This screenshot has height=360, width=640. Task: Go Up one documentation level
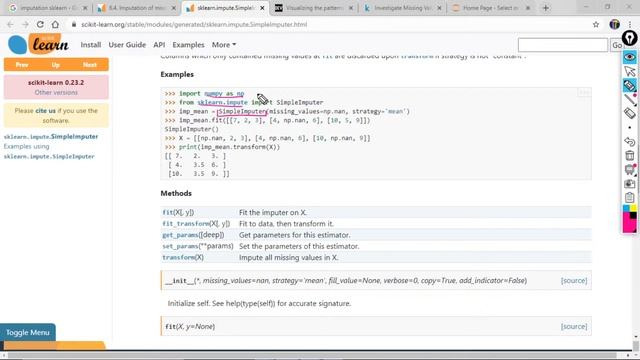point(56,64)
